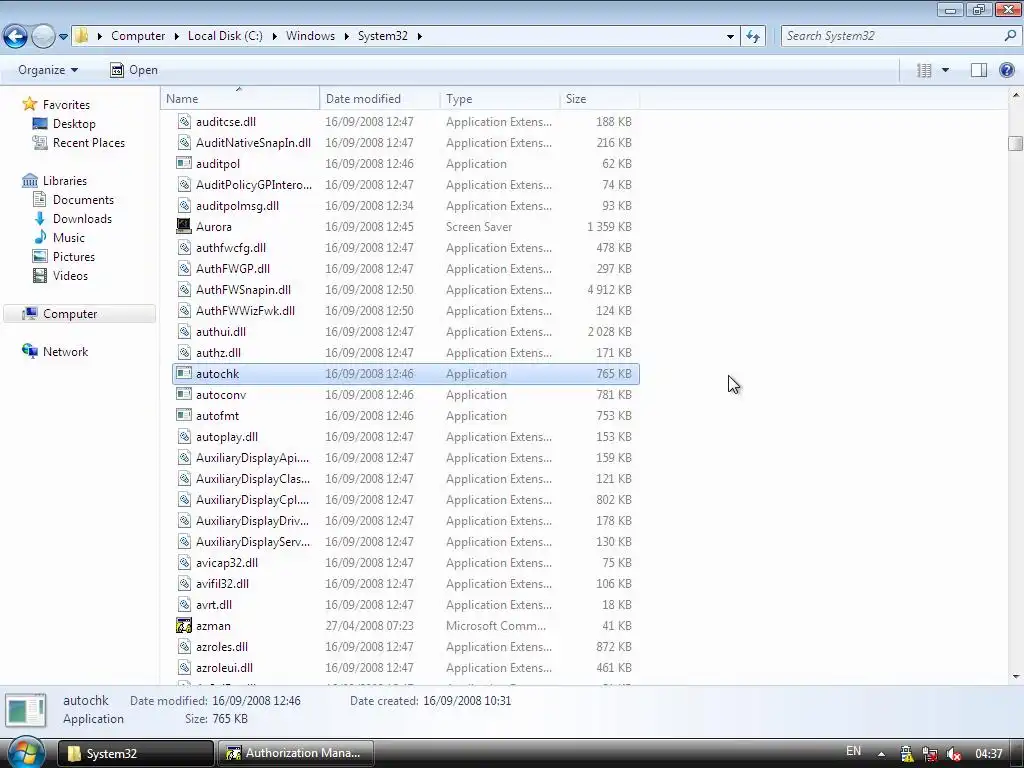The width and height of the screenshot is (1024, 768).
Task: Open the Windows Start menu
Action: 26,752
